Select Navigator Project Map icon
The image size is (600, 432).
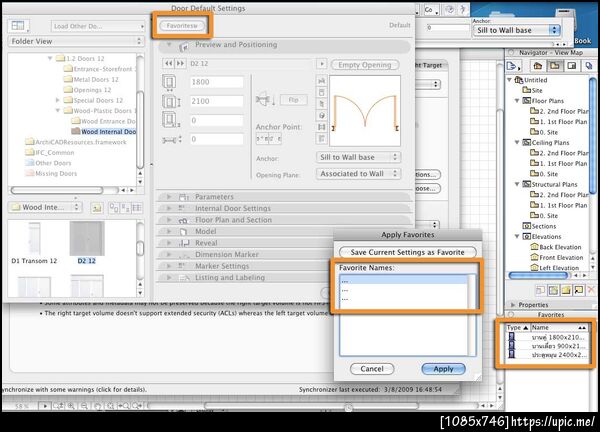tap(538, 66)
